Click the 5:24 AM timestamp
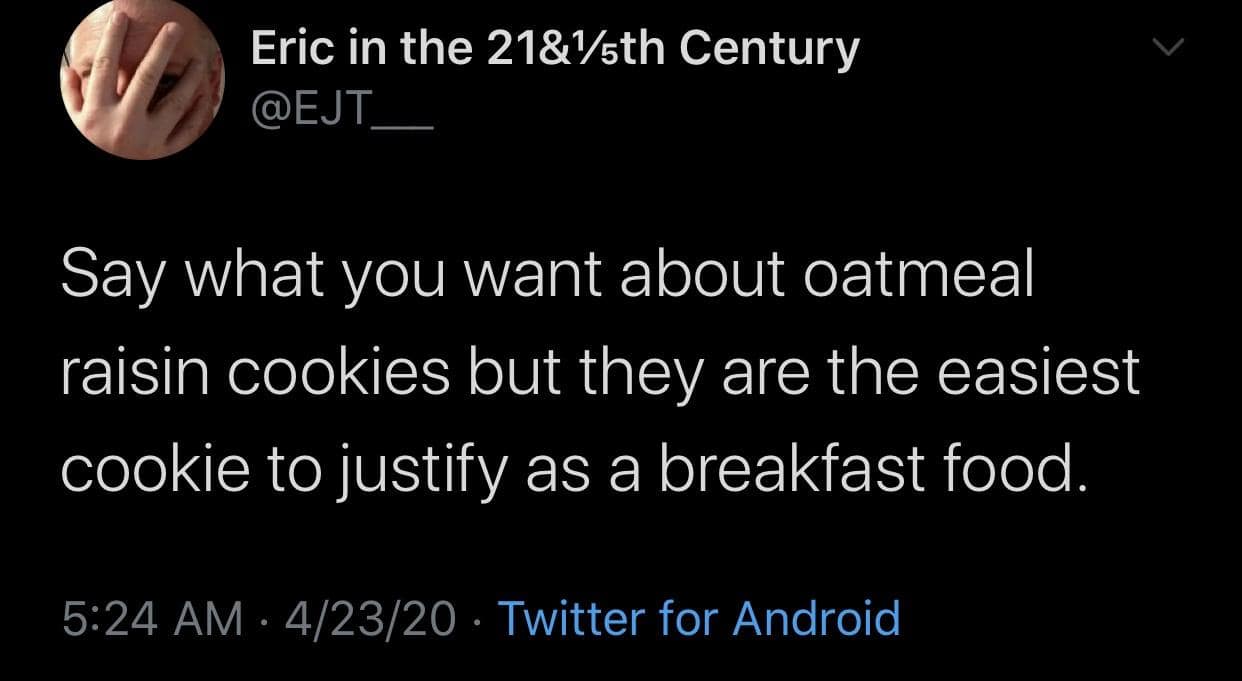Screen dimensions: 1242x681 pos(152,617)
